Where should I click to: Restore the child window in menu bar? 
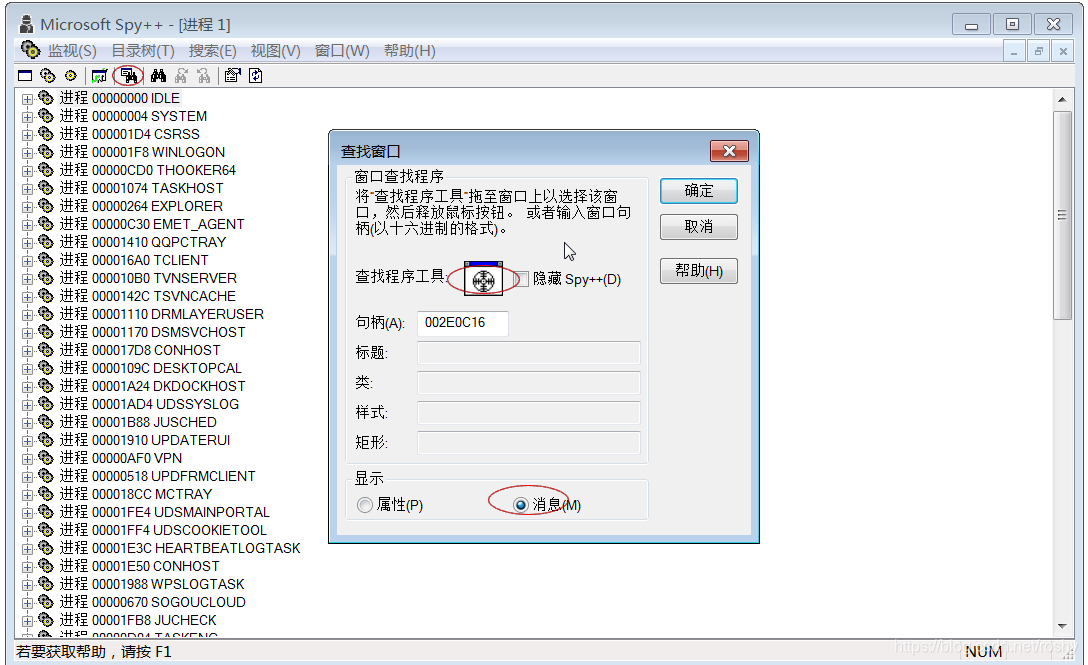(1039, 51)
